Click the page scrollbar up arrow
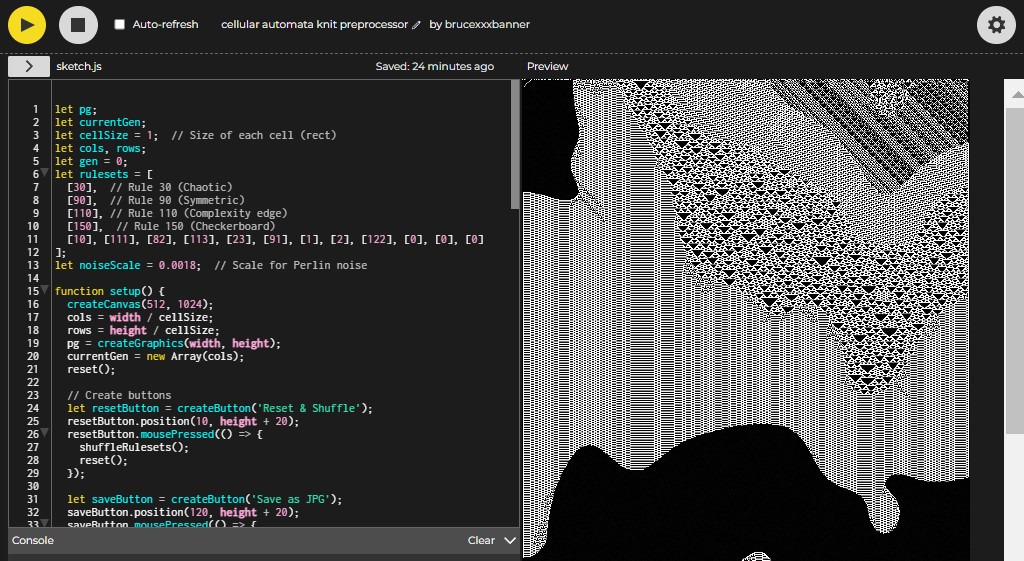The image size is (1024, 561). 1015,93
